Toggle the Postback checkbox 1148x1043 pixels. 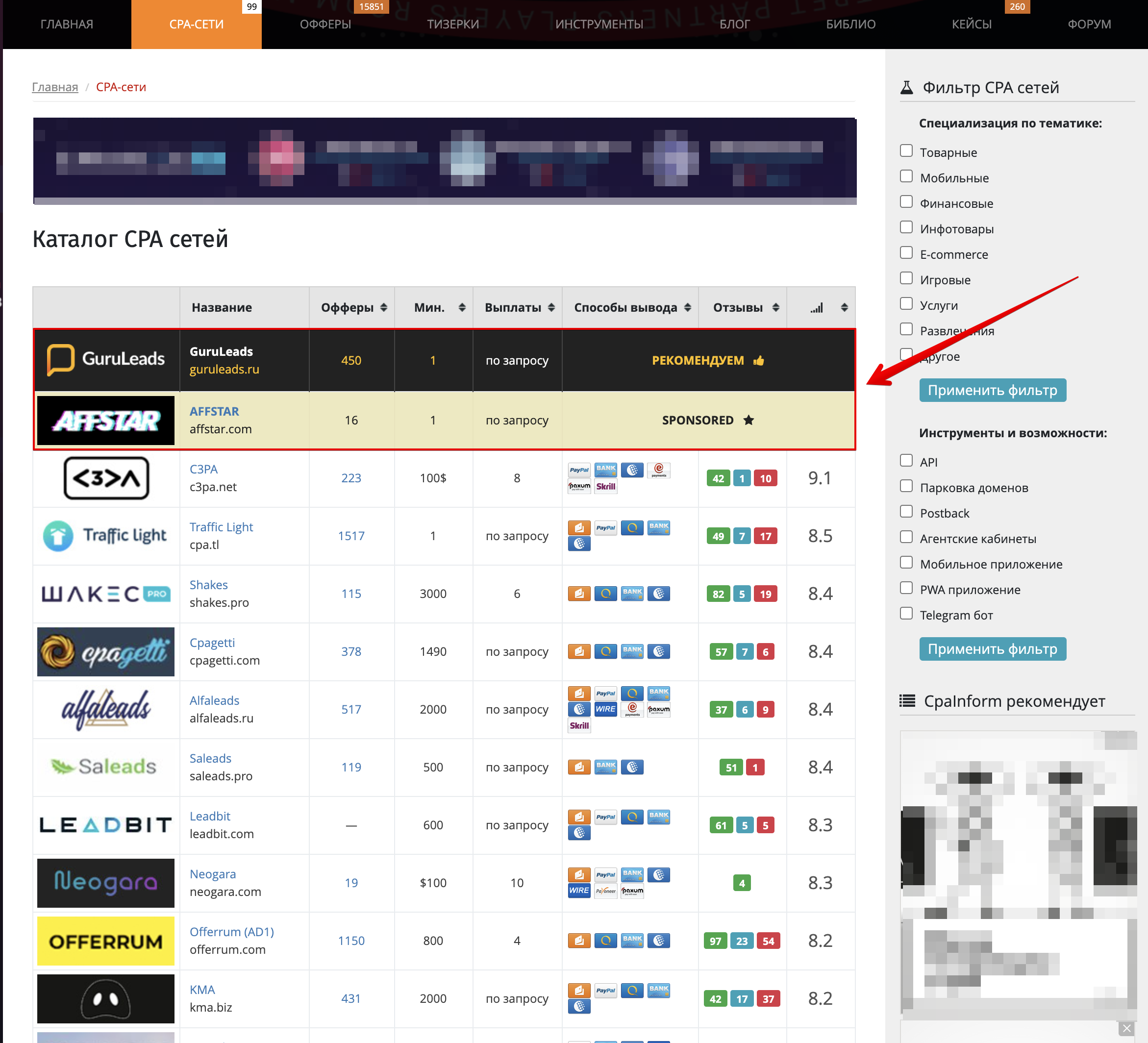pyautogui.click(x=906, y=512)
